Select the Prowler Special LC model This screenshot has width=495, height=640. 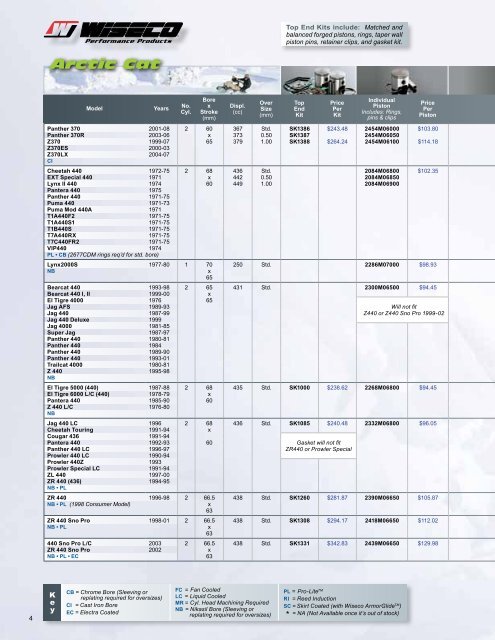tap(73, 469)
